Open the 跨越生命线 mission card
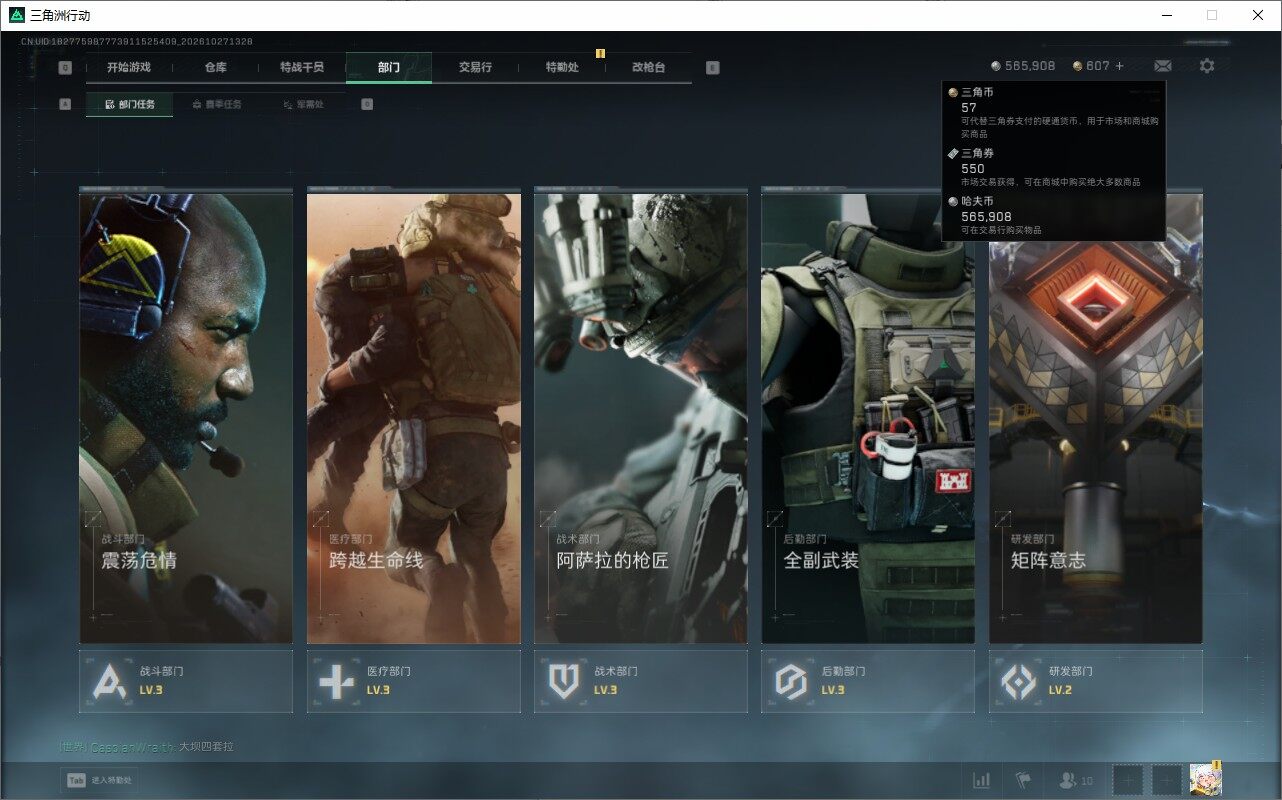 pos(414,418)
